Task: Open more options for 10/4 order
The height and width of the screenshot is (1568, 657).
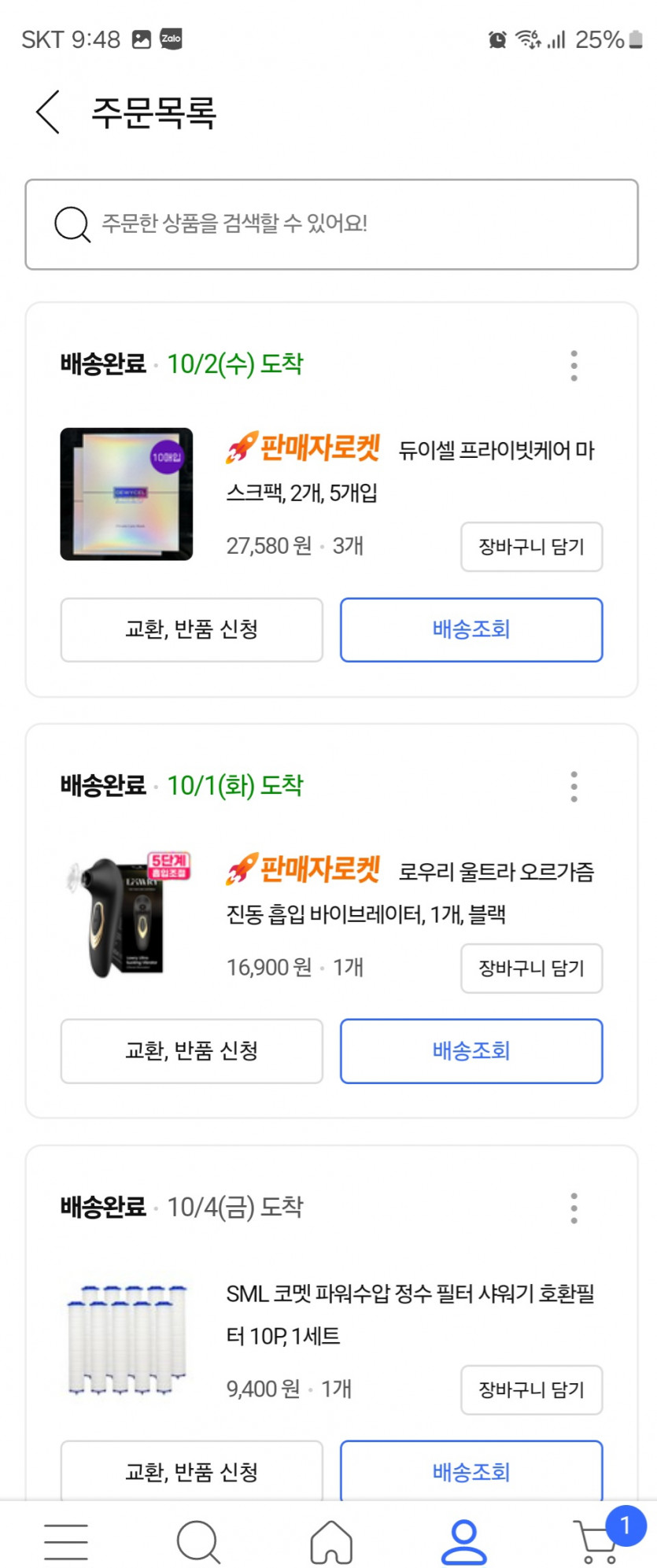Action: (574, 1208)
